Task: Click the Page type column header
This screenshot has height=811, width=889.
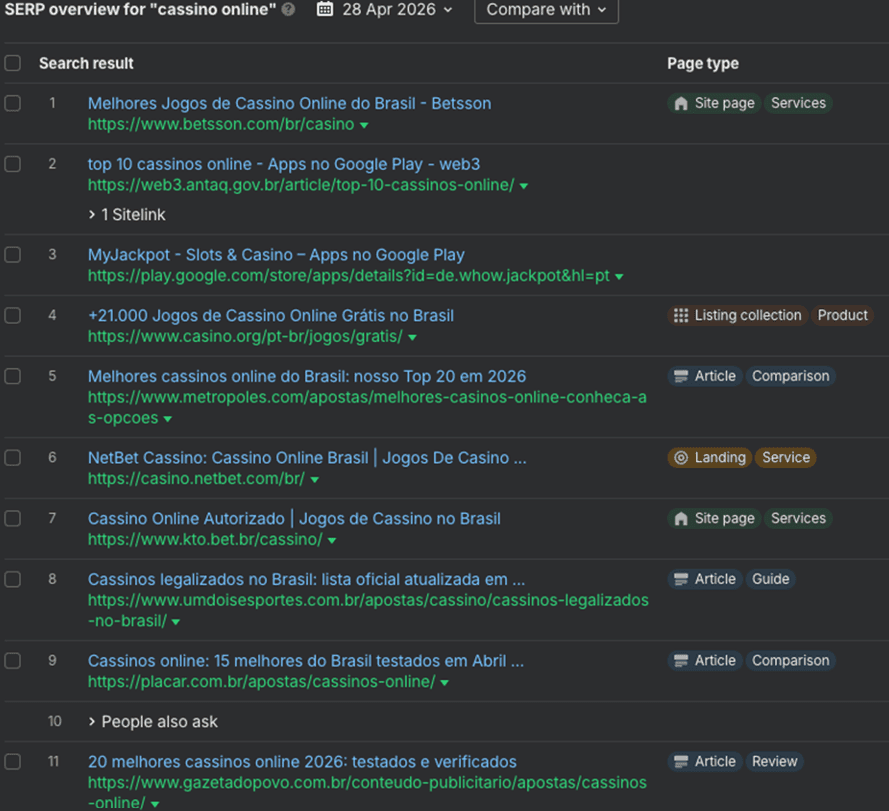Action: pyautogui.click(x=703, y=63)
